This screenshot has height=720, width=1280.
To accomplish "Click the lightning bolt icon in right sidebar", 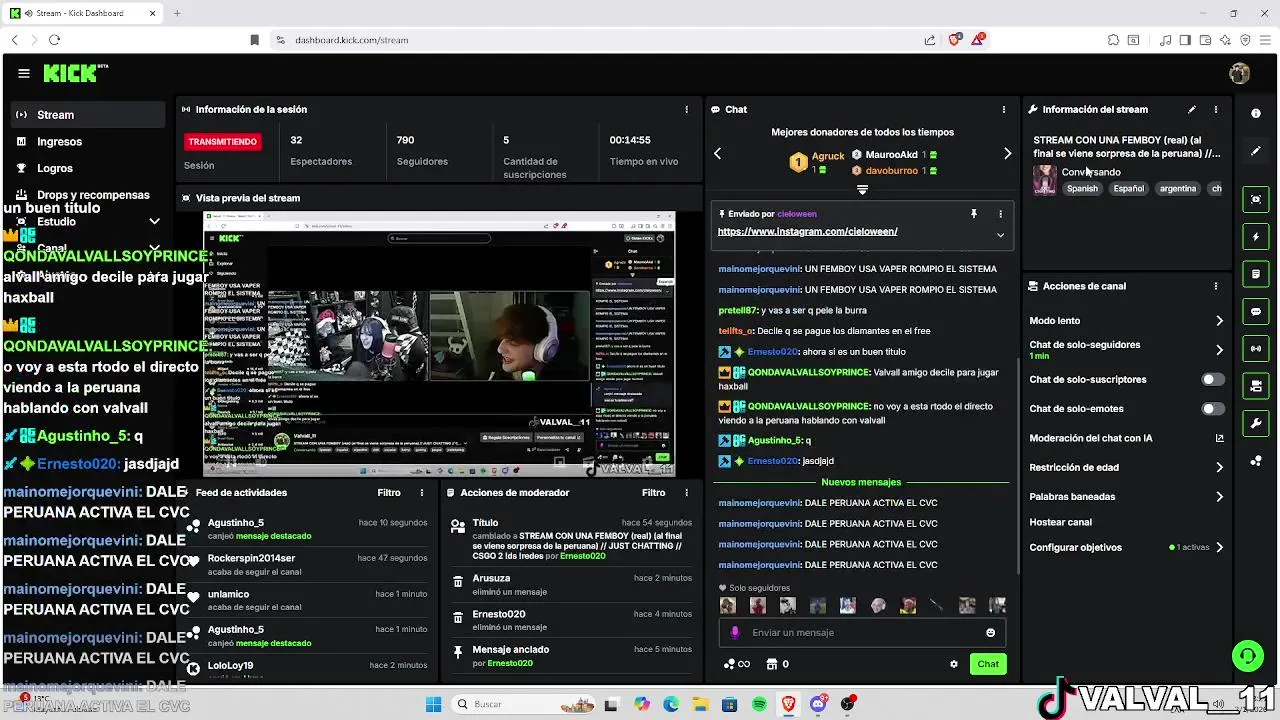I will [1256, 237].
